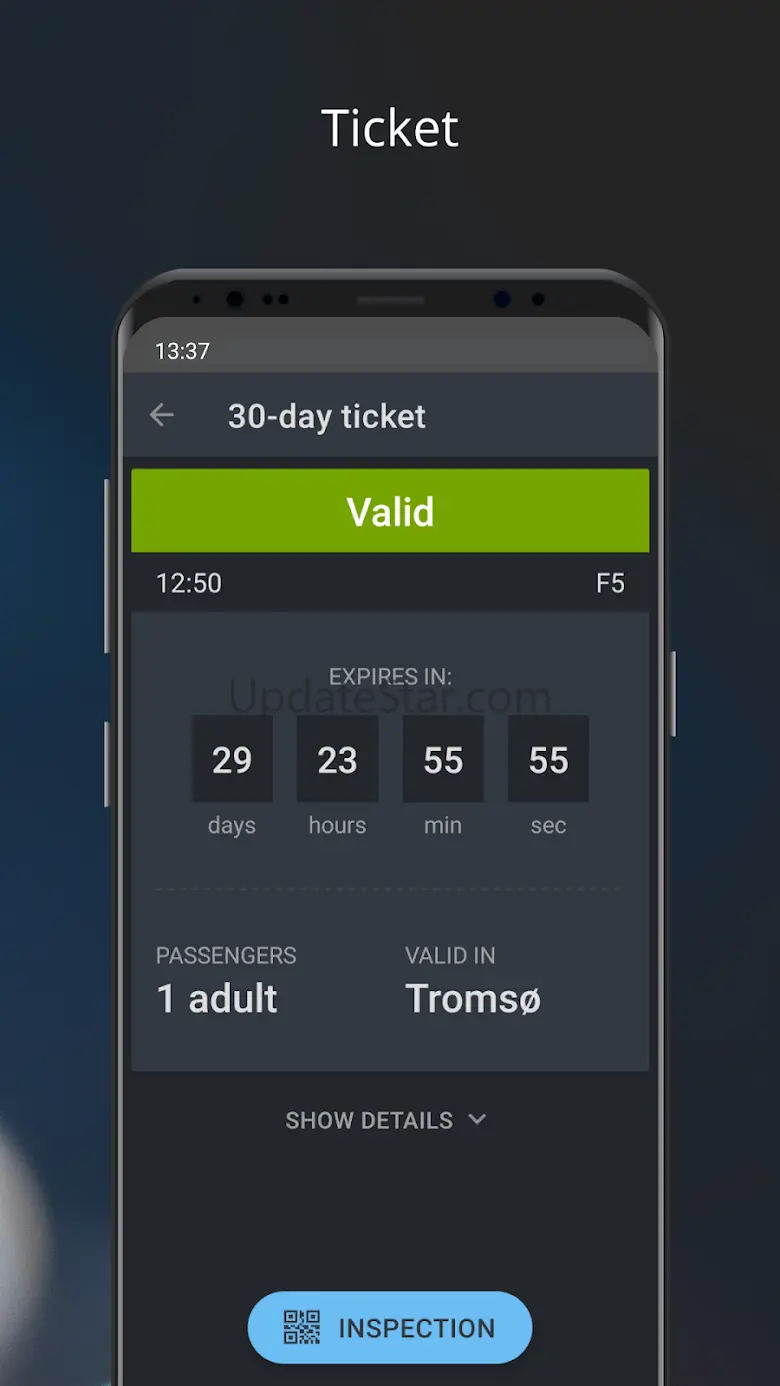This screenshot has height=1386, width=780.
Task: Click the 1 adult passengers value
Action: point(217,998)
